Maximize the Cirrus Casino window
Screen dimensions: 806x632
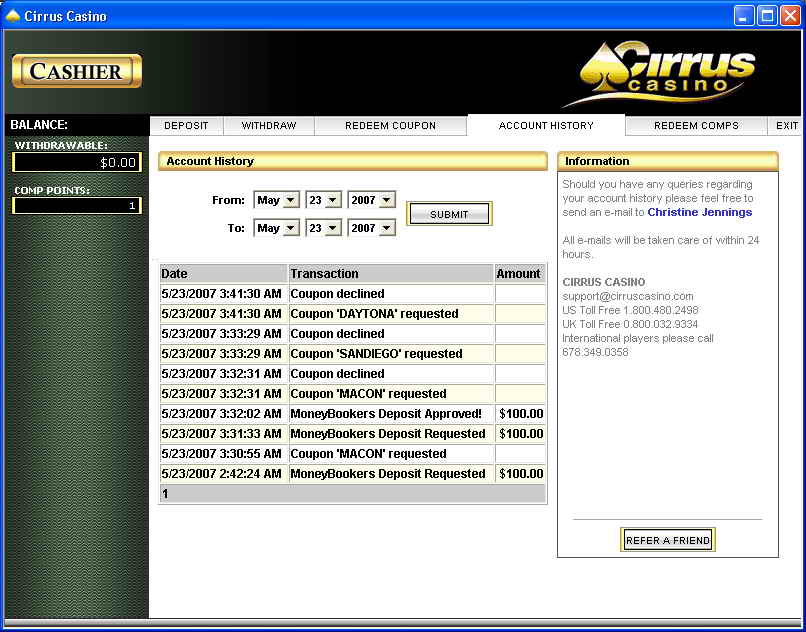(x=767, y=15)
